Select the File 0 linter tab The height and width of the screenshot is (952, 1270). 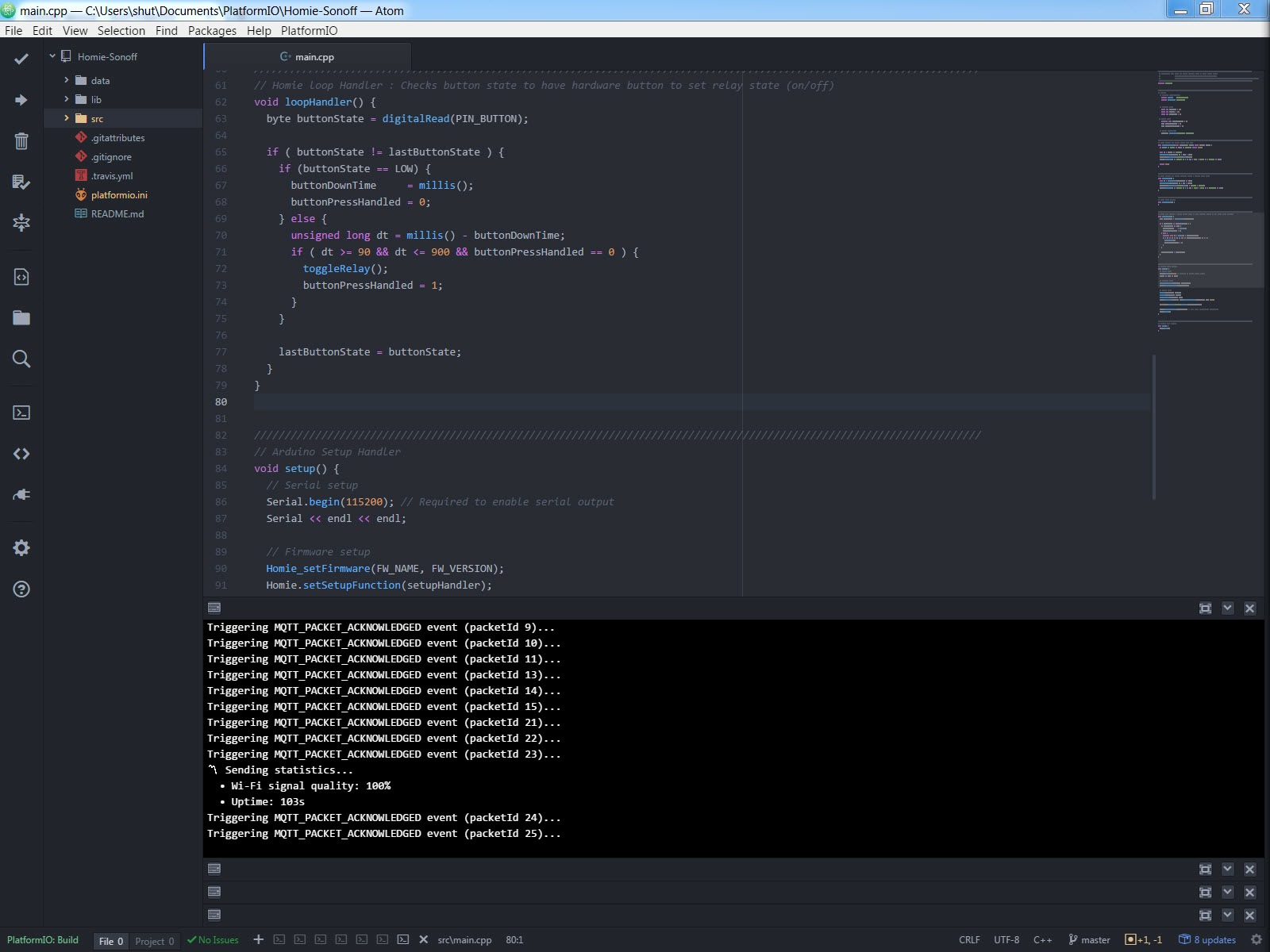click(x=111, y=941)
